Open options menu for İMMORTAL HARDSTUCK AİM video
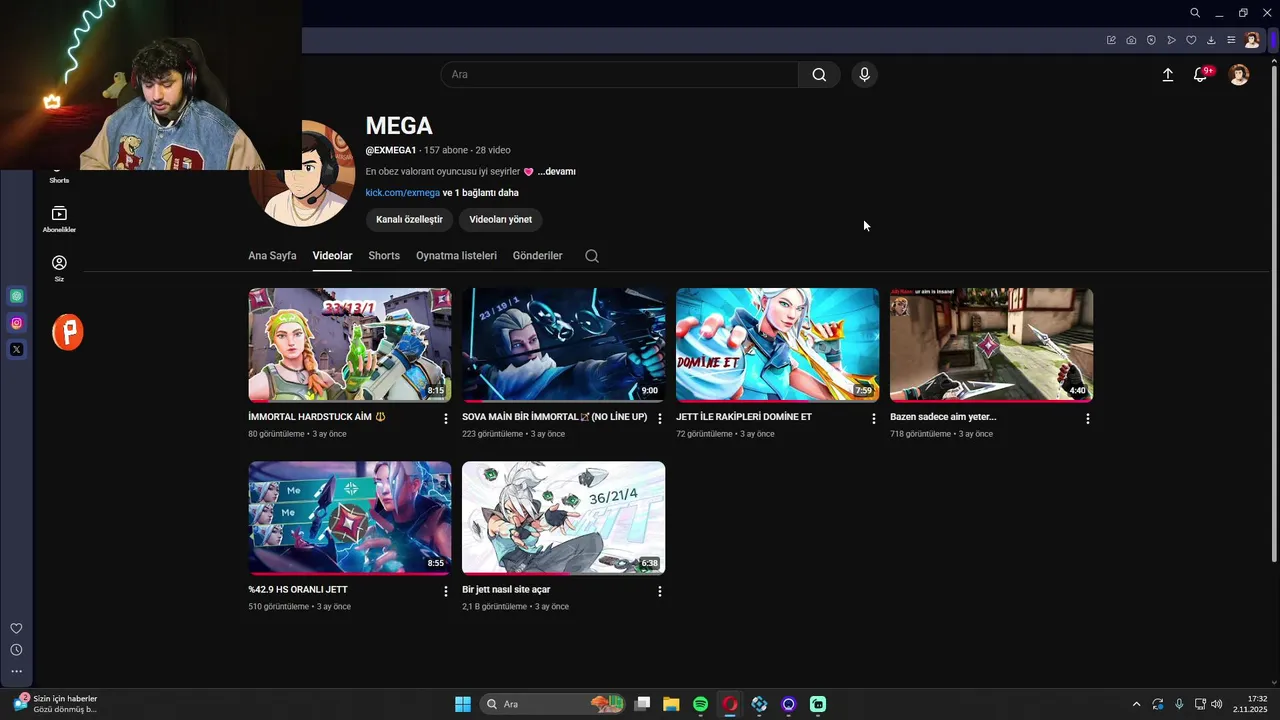Image resolution: width=1280 pixels, height=720 pixels. [x=446, y=419]
